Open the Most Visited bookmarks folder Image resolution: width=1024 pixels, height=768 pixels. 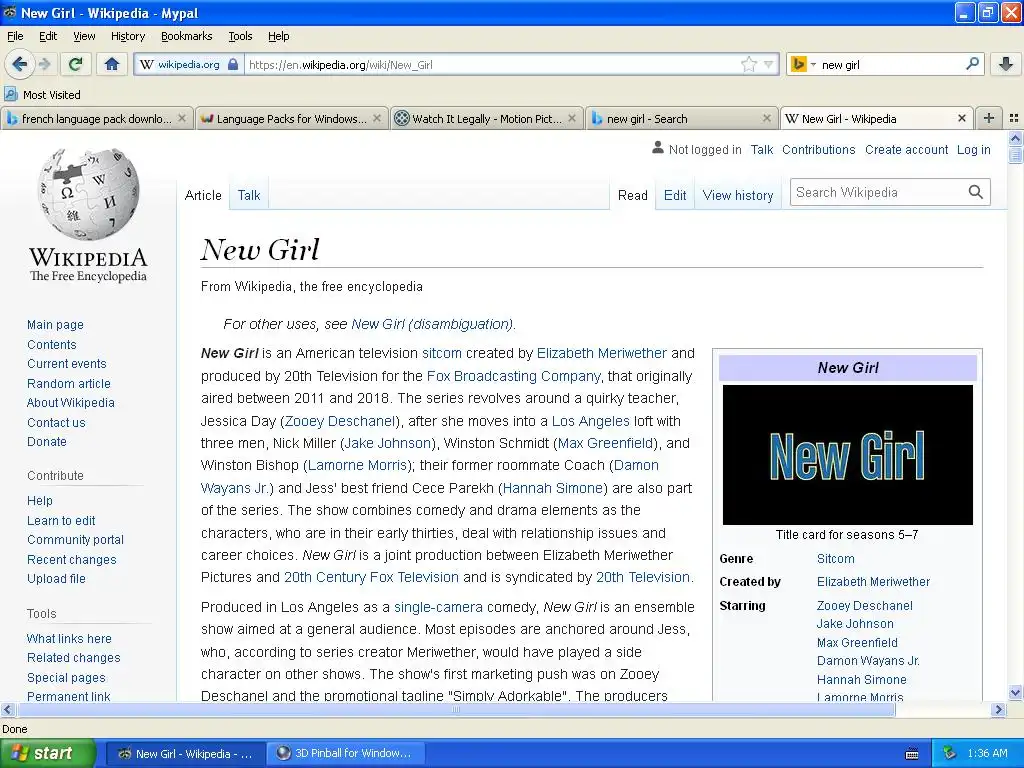42,95
